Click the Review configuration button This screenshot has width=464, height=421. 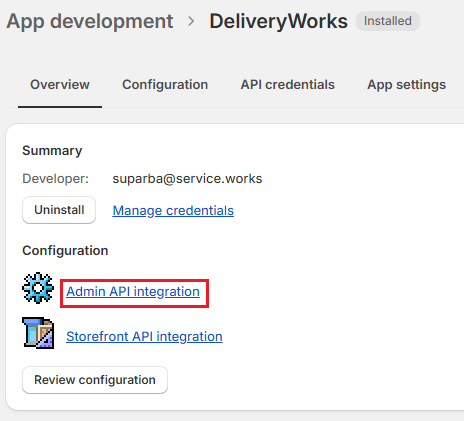pos(95,380)
